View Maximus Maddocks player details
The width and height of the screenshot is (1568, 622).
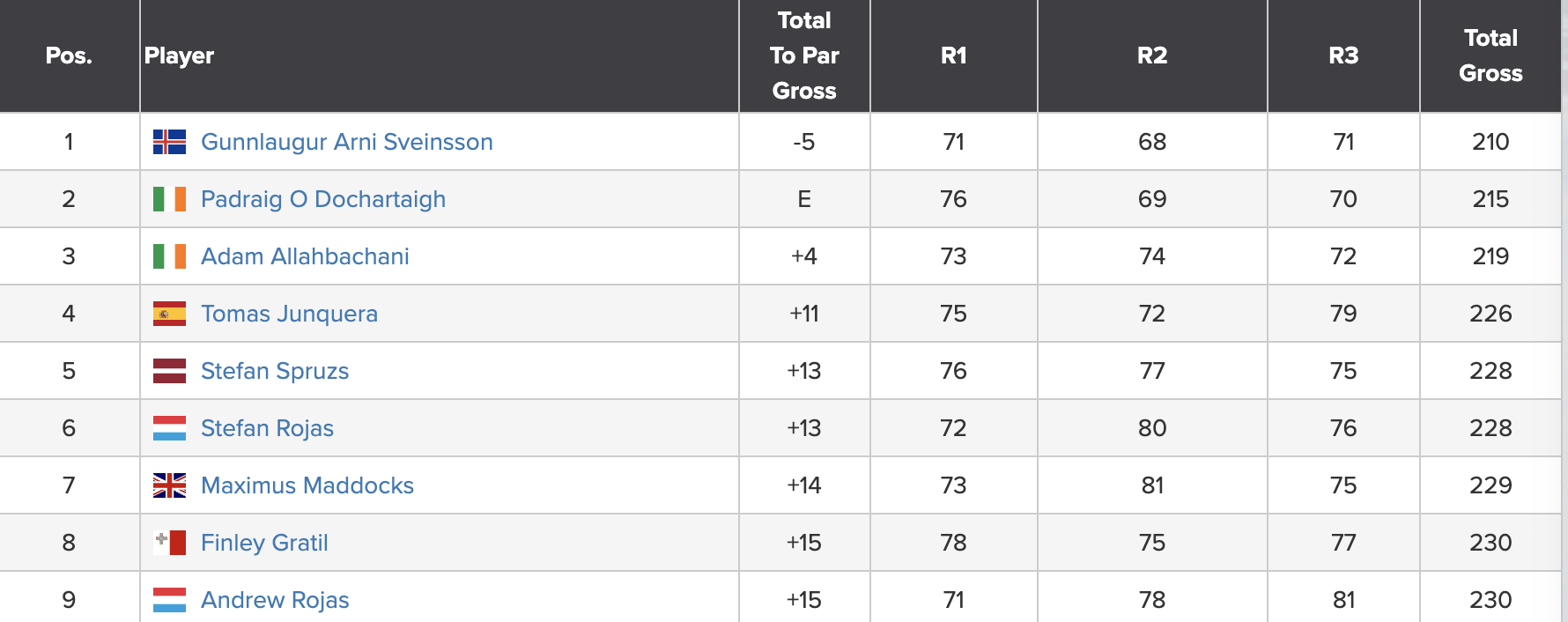[x=307, y=485]
